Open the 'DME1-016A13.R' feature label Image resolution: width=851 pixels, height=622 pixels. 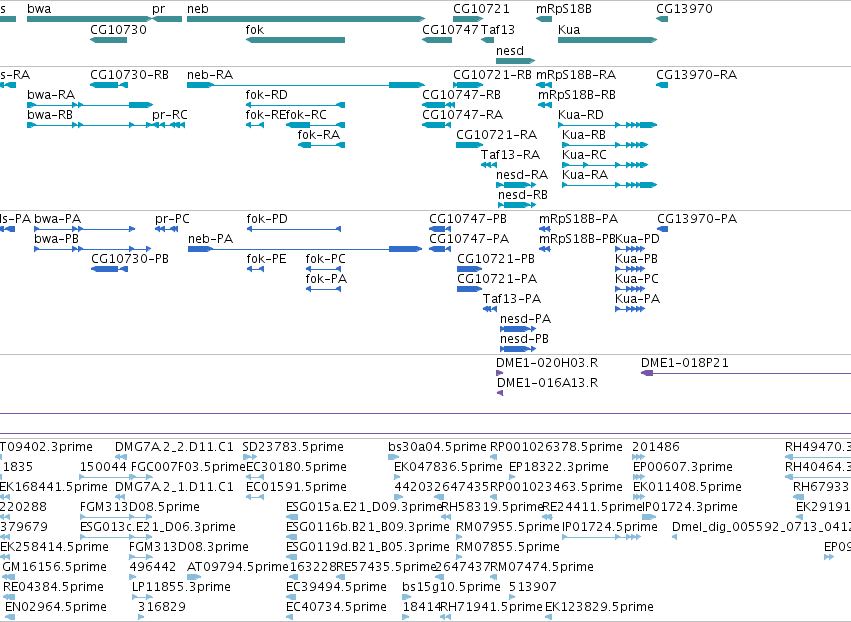(x=548, y=383)
